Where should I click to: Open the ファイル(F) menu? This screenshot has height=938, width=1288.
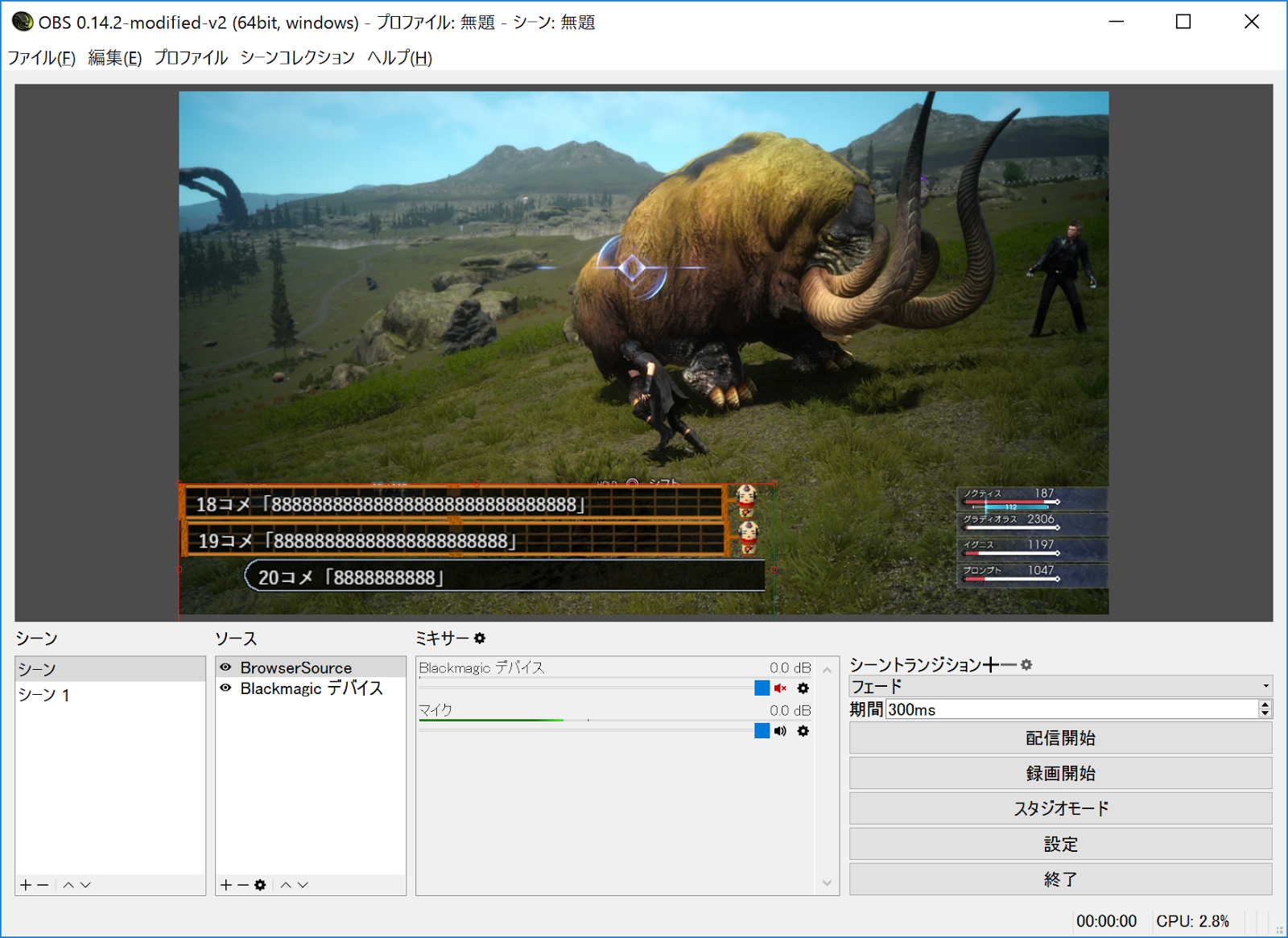(41, 58)
